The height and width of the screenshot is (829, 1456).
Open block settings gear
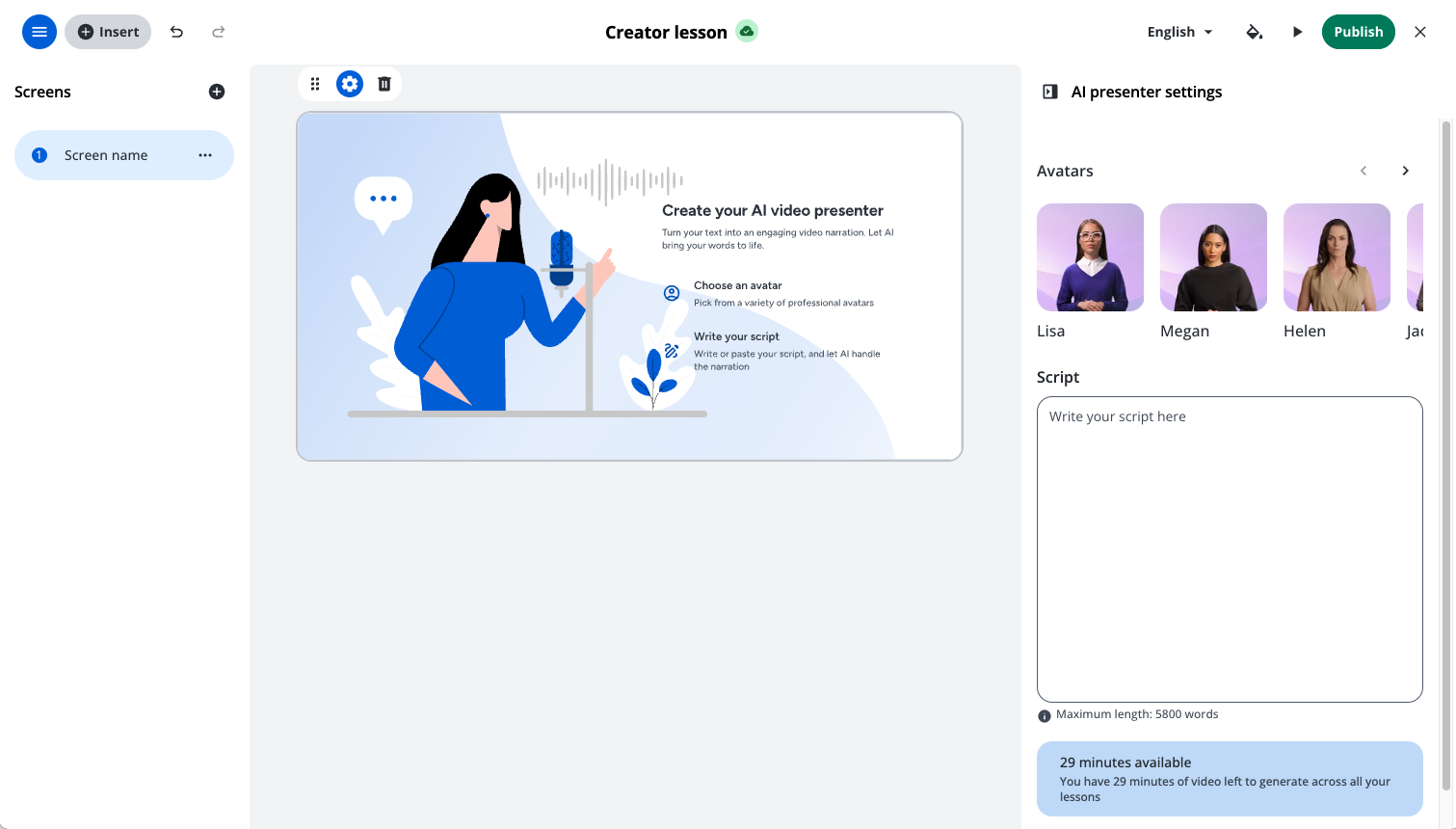350,84
